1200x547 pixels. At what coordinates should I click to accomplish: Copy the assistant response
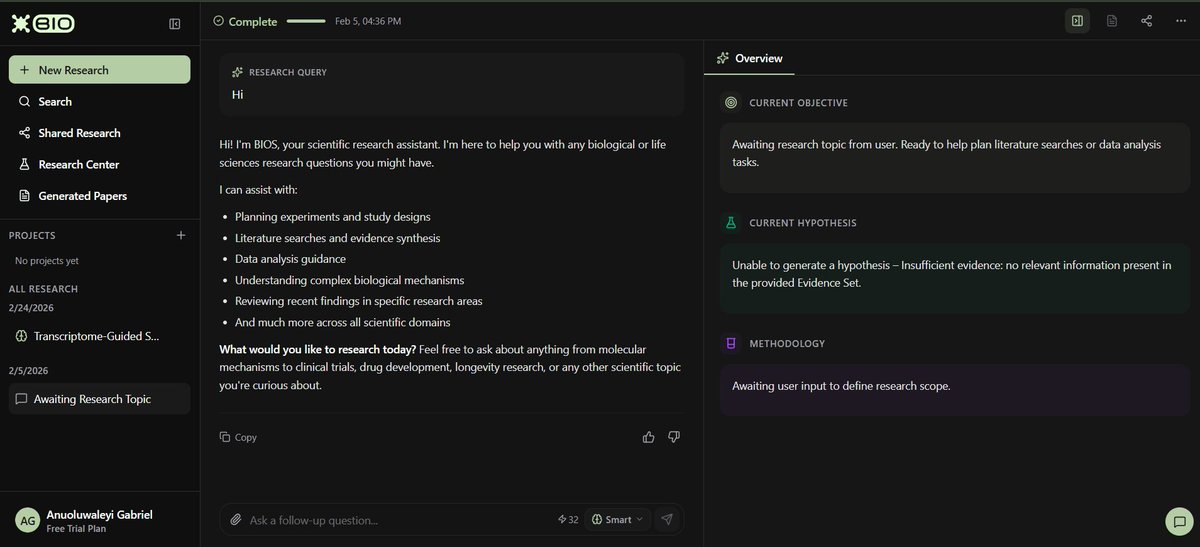point(238,437)
